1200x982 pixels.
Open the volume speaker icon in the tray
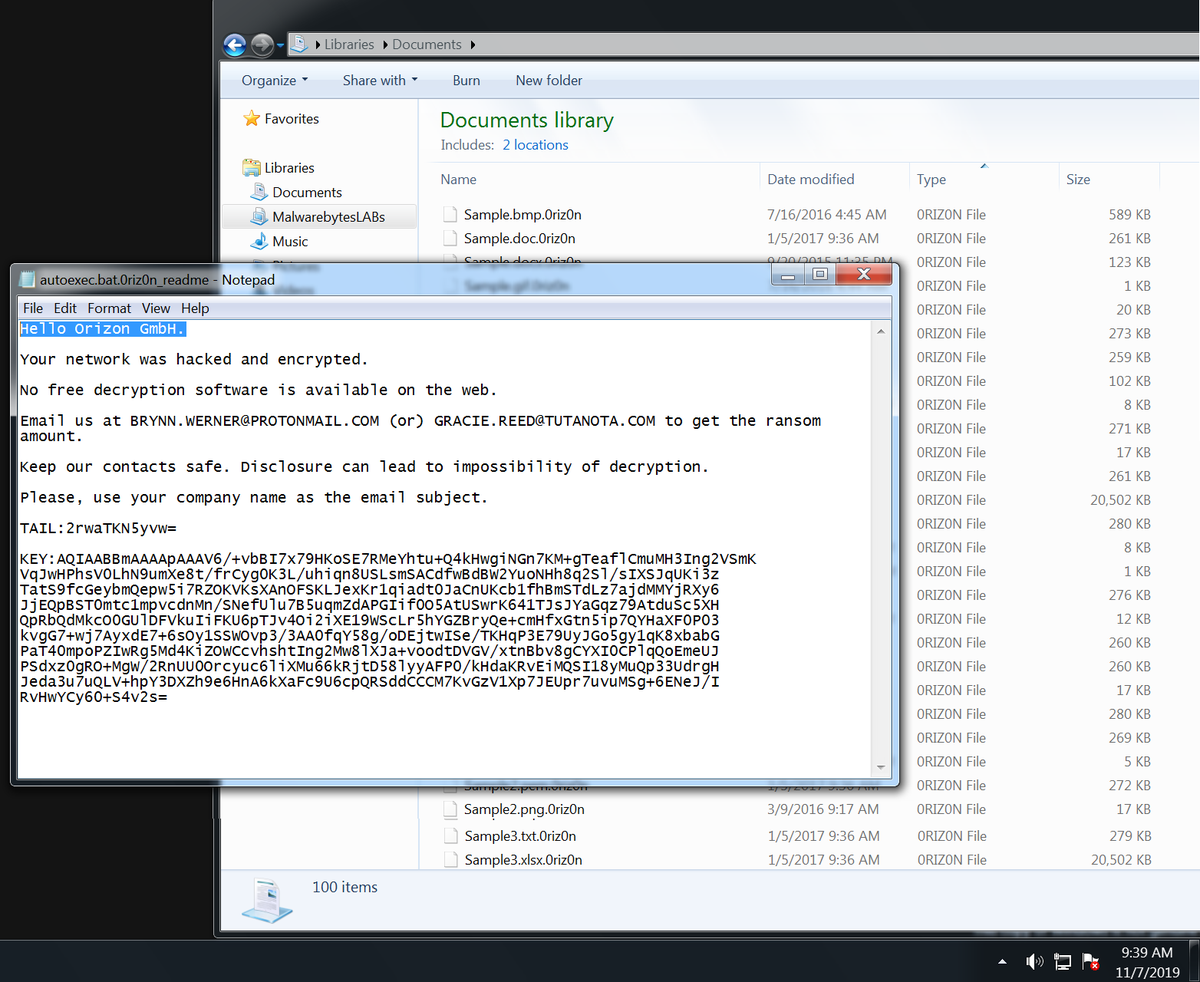point(1035,961)
